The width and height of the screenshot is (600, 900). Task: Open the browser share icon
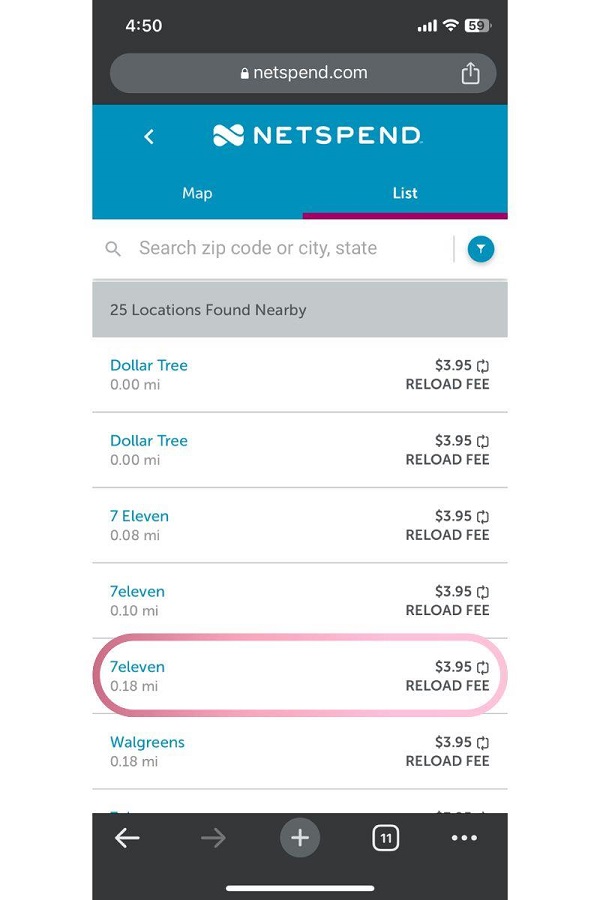(x=470, y=72)
